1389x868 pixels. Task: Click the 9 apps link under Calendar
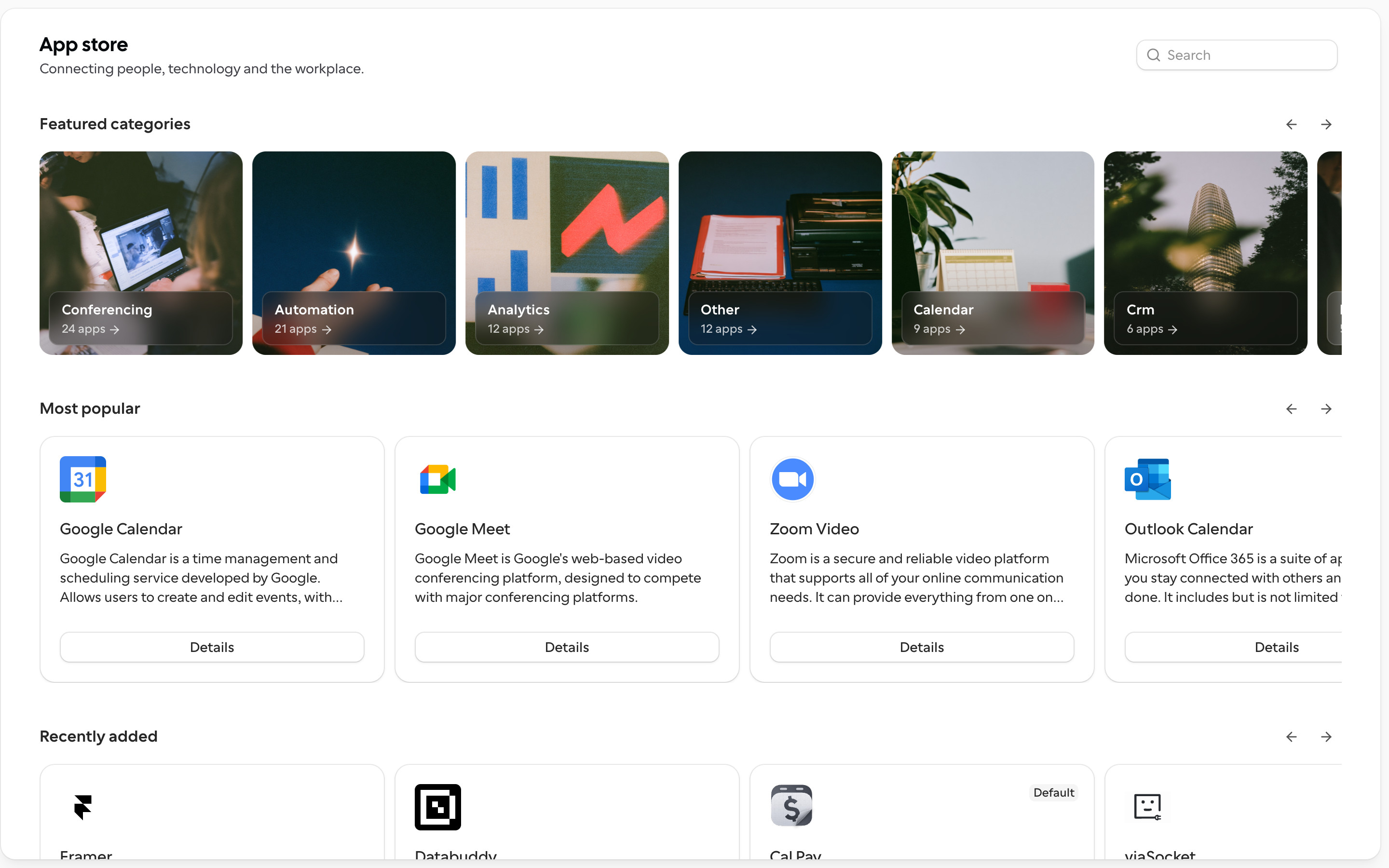tap(939, 329)
